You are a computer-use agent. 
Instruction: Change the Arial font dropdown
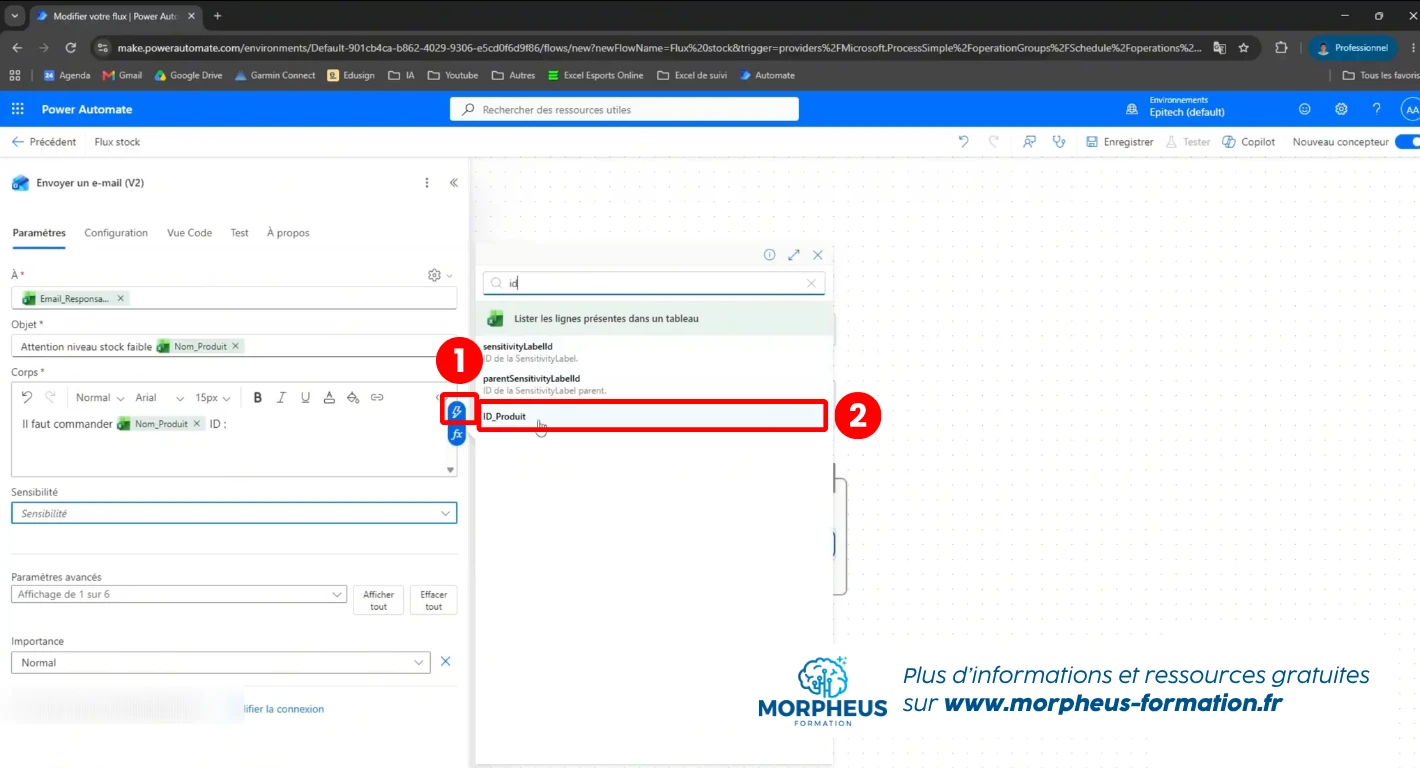160,397
